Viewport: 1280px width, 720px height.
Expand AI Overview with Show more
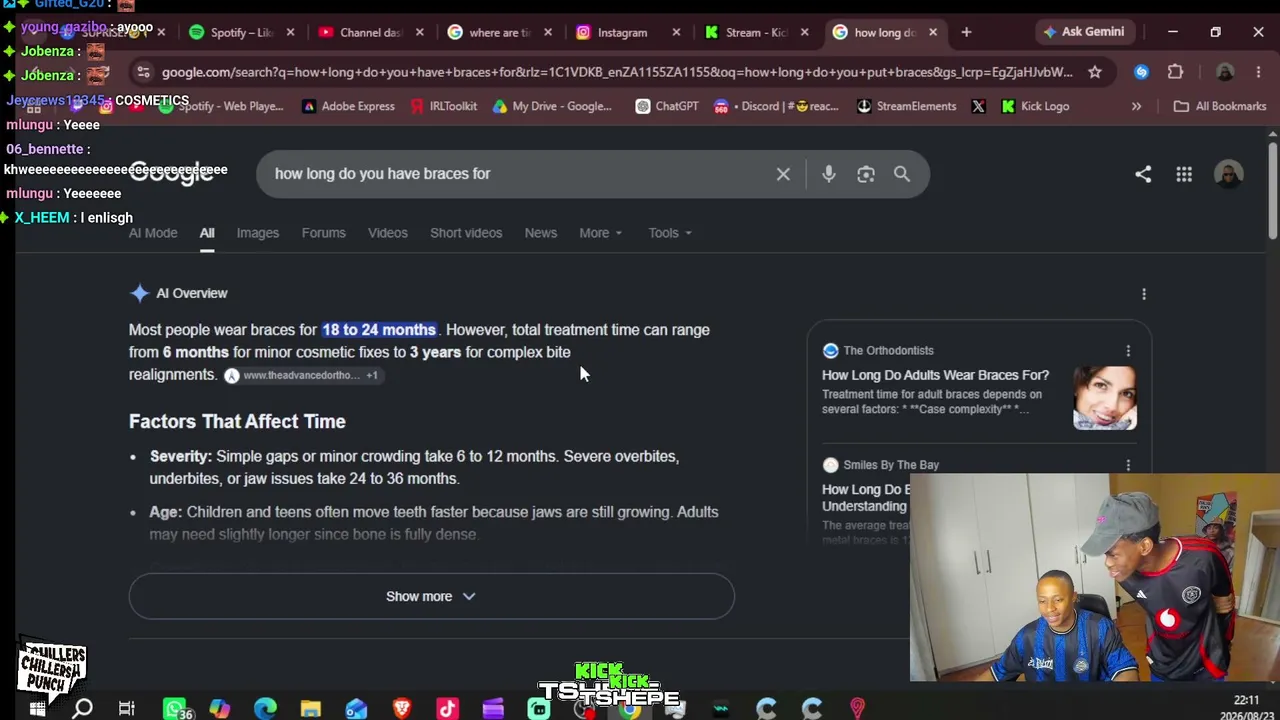pos(431,596)
